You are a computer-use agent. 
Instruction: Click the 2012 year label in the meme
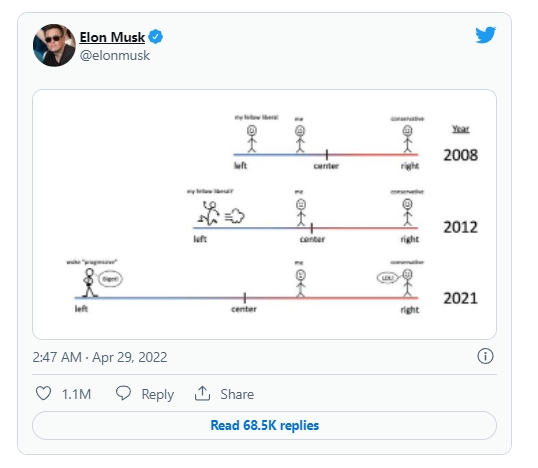460,227
